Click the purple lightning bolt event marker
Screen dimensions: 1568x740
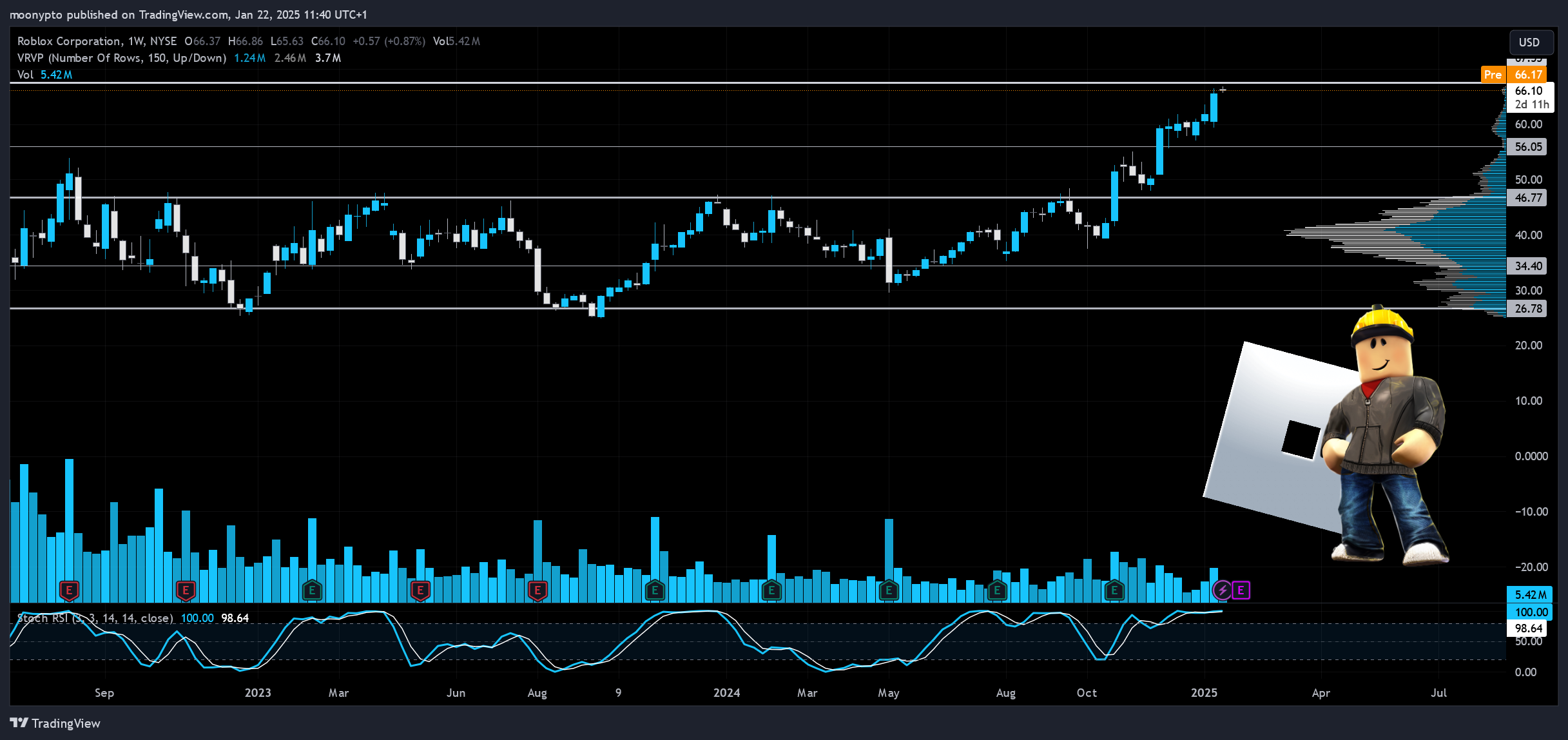[x=1222, y=590]
